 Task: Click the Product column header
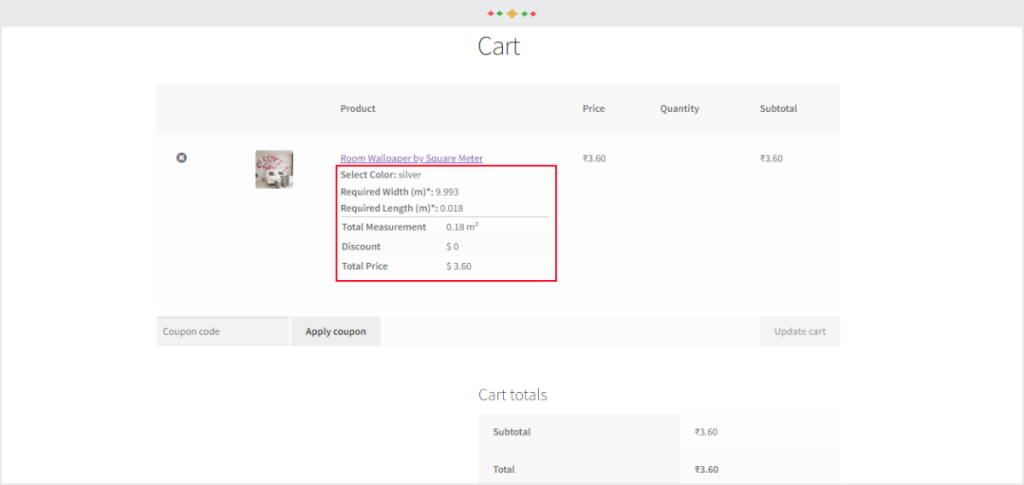[358, 108]
